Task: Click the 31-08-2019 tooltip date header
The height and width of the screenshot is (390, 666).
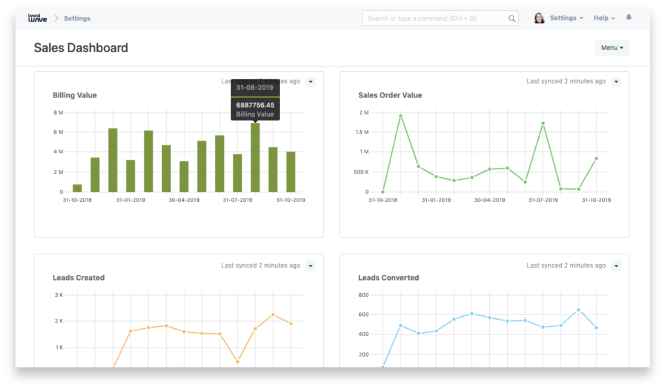Action: (x=255, y=88)
